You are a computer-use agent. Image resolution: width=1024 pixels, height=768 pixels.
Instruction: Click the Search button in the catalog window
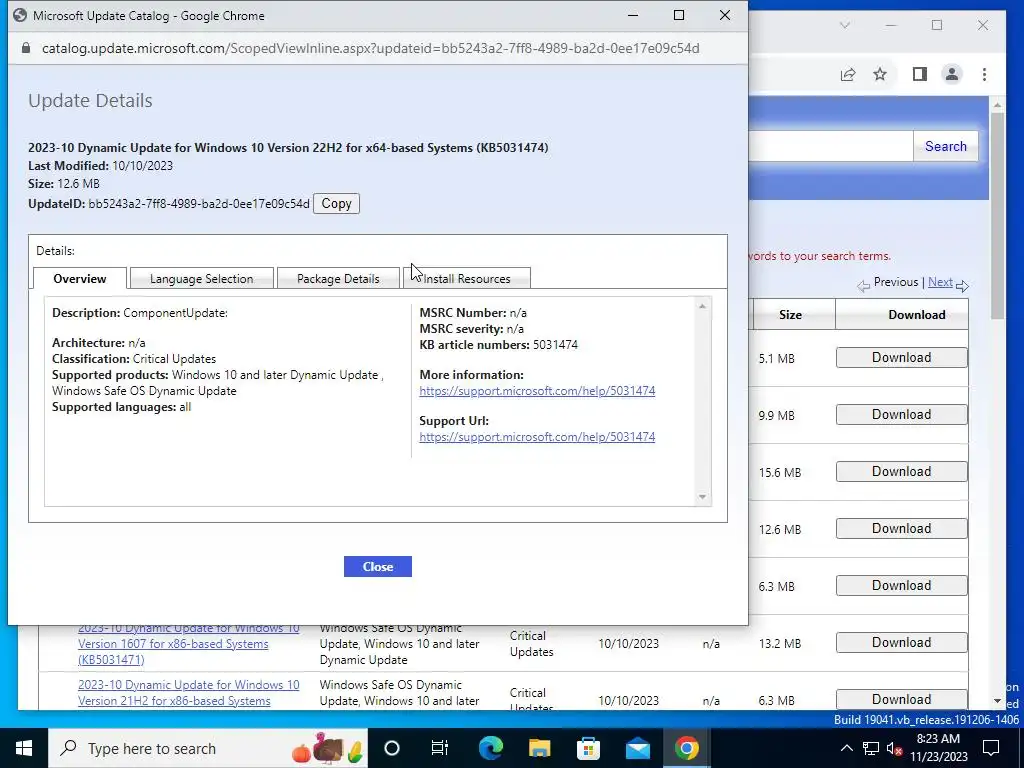tap(945, 146)
